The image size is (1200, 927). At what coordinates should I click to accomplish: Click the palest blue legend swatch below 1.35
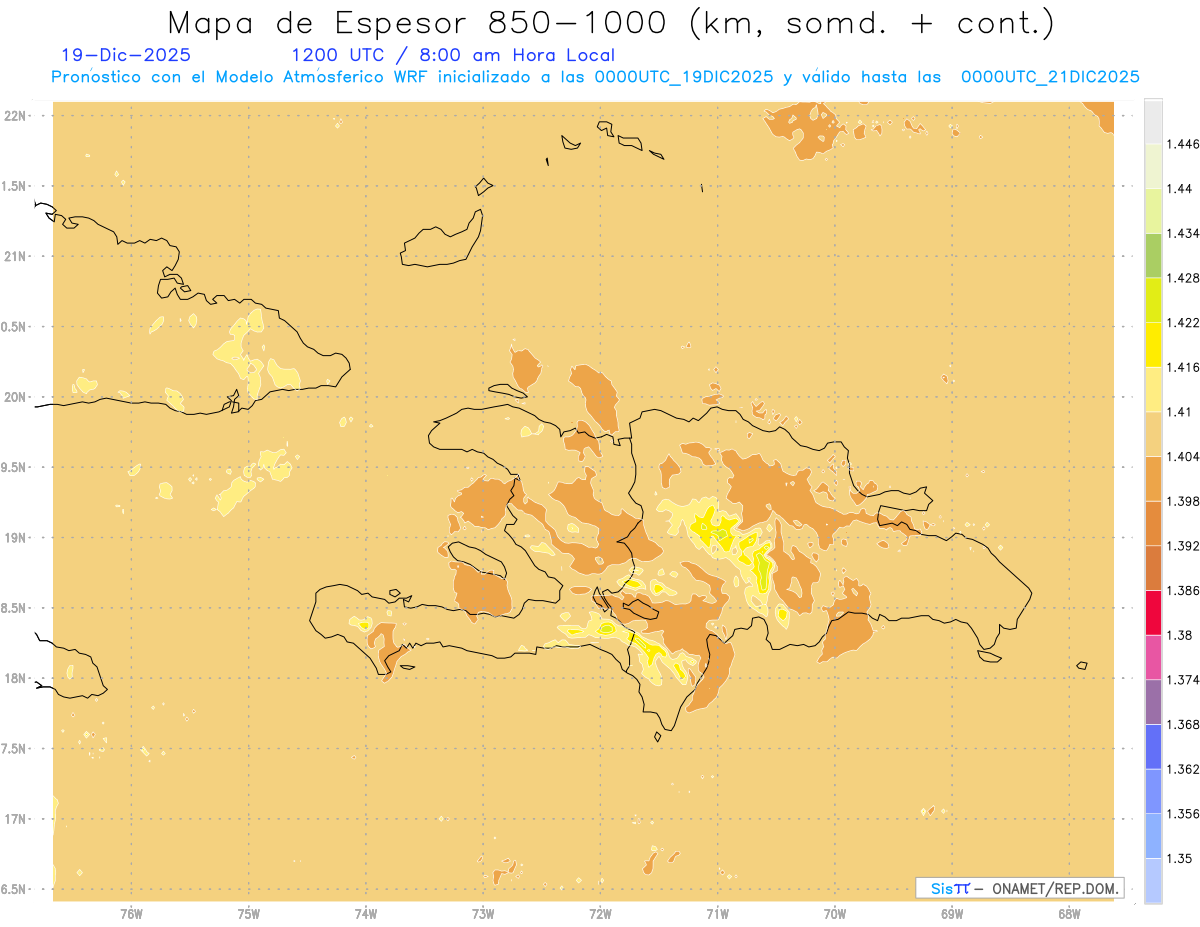(x=1153, y=881)
